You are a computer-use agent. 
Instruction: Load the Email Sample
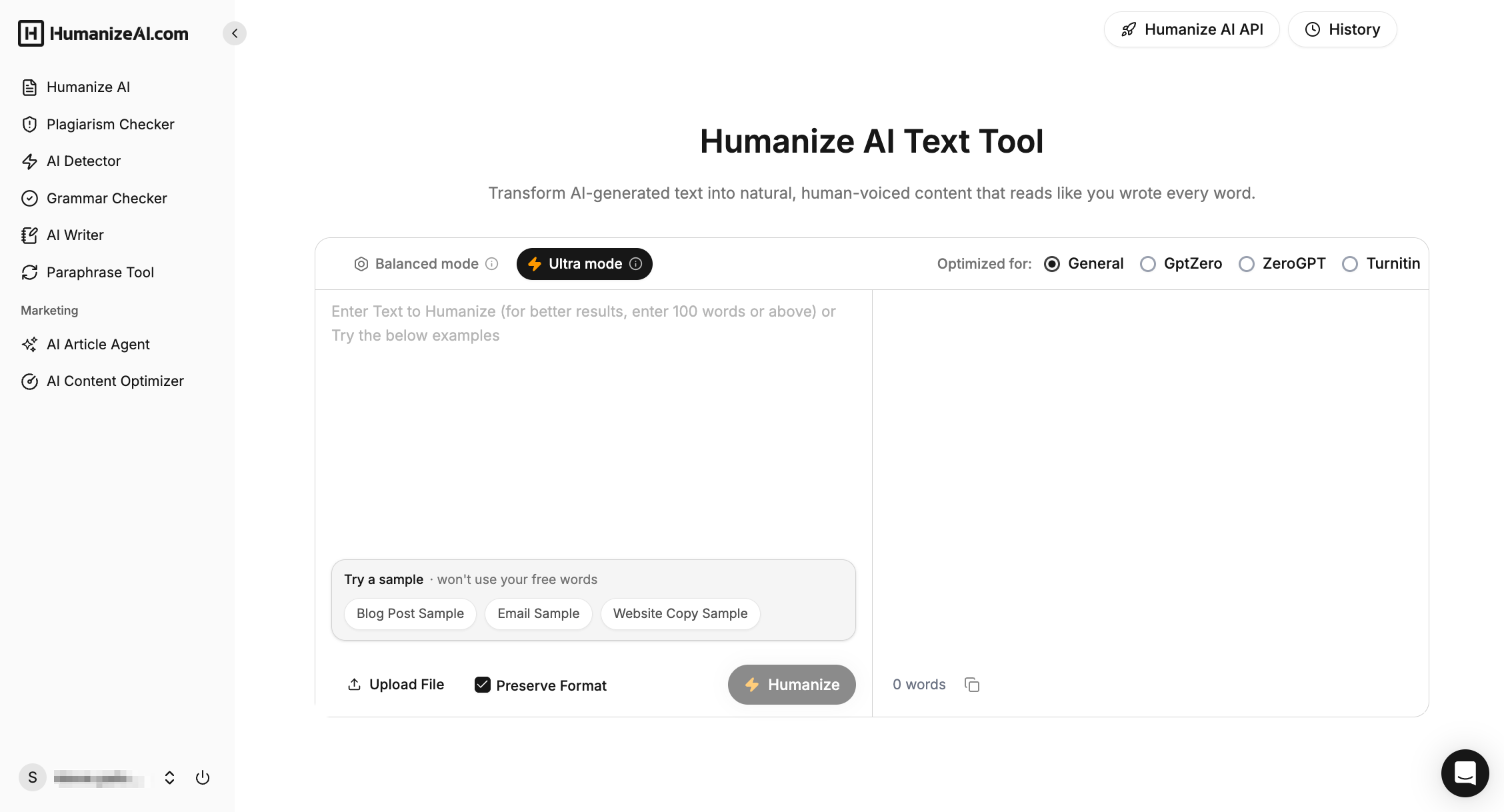tap(539, 614)
